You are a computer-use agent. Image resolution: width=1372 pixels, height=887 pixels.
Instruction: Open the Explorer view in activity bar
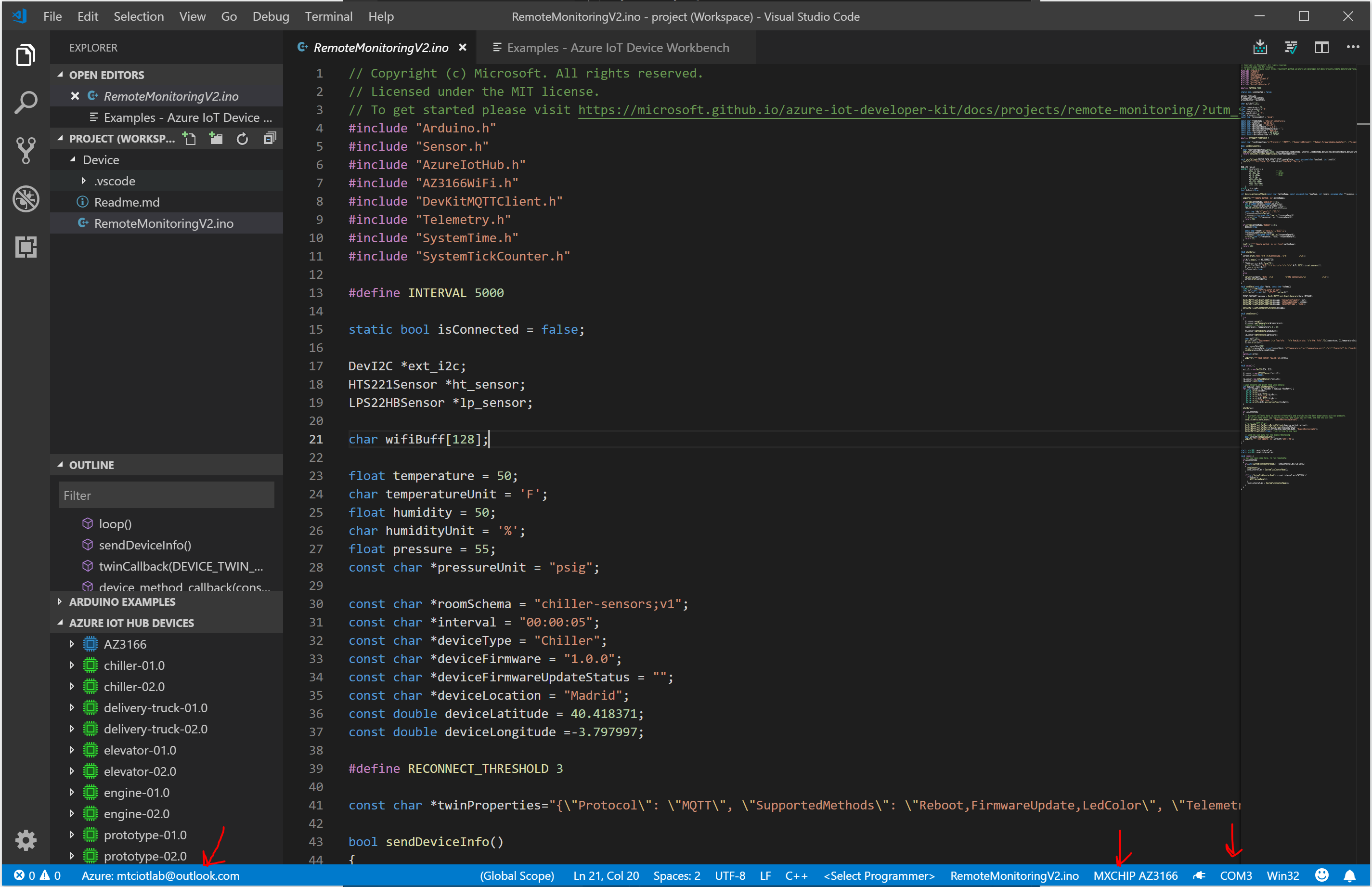tap(26, 55)
